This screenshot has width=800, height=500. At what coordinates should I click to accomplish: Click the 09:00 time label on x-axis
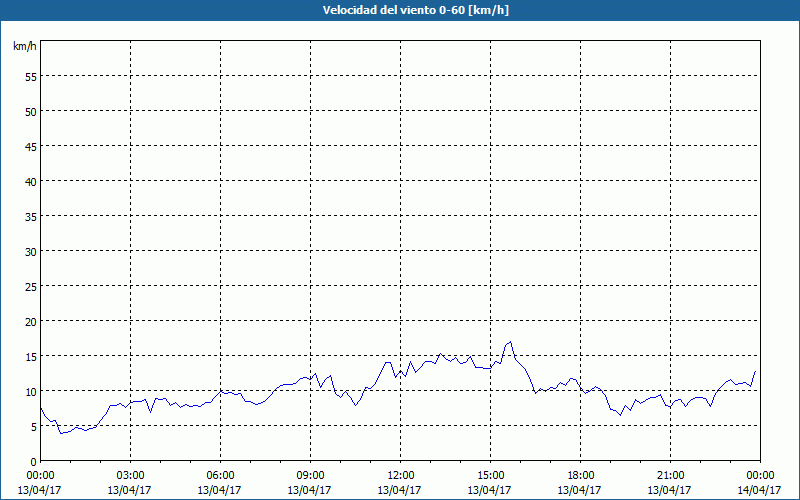coord(310,476)
